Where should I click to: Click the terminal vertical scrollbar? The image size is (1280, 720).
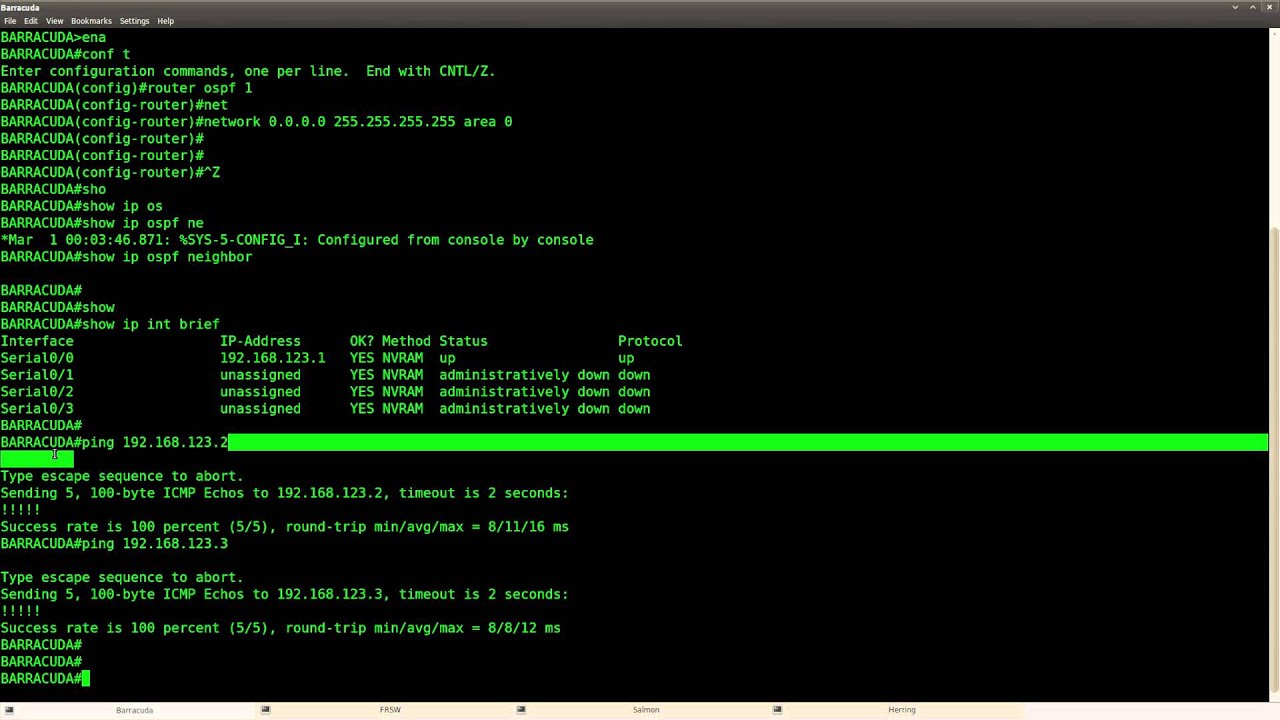[x=1274, y=460]
